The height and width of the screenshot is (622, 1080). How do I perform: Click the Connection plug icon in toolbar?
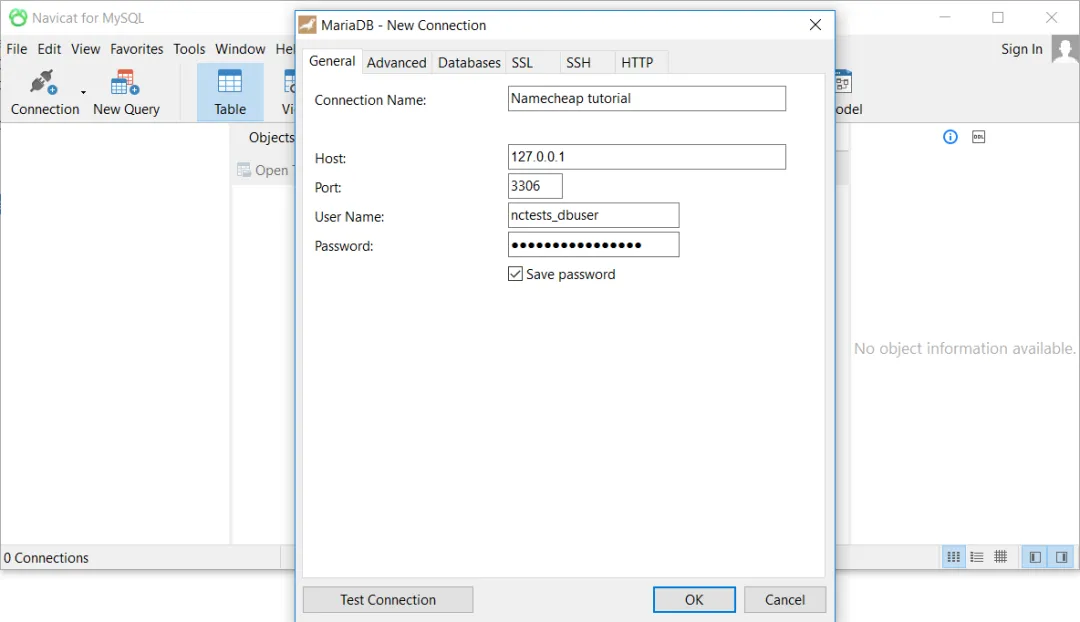tap(43, 83)
